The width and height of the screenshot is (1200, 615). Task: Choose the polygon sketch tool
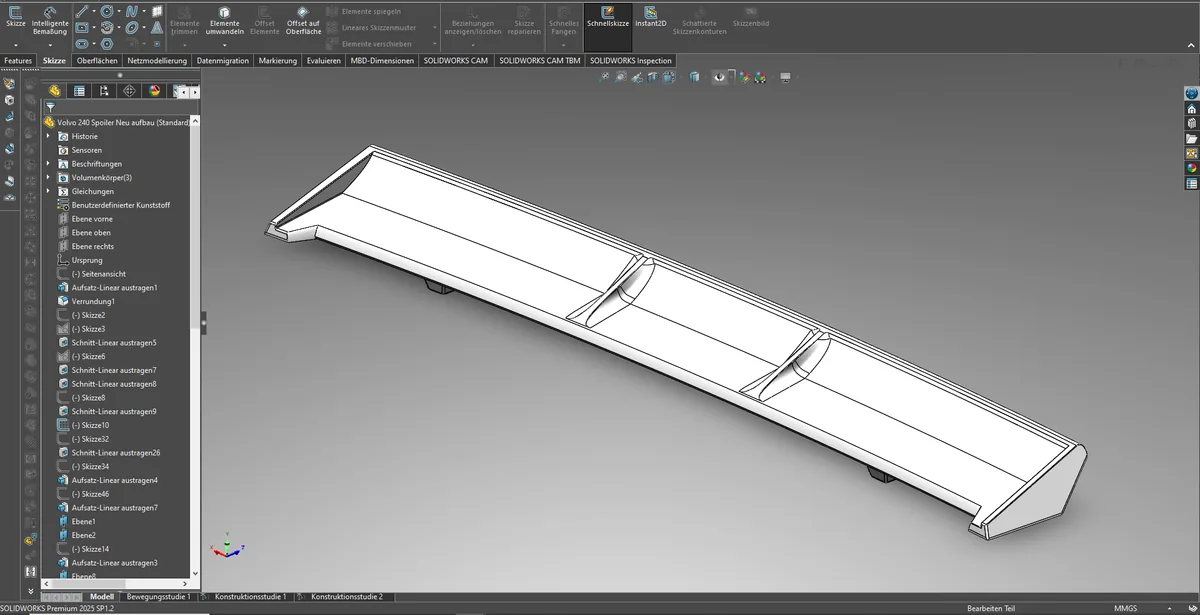click(107, 44)
